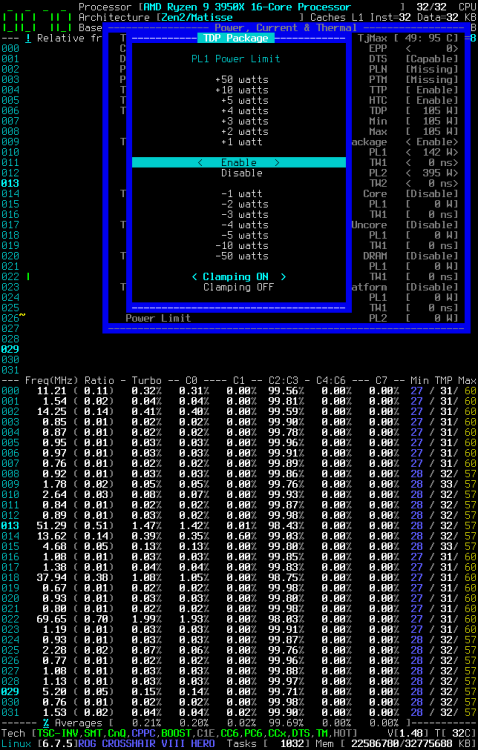Toggle the TTP [ Enable] setting

(432, 90)
